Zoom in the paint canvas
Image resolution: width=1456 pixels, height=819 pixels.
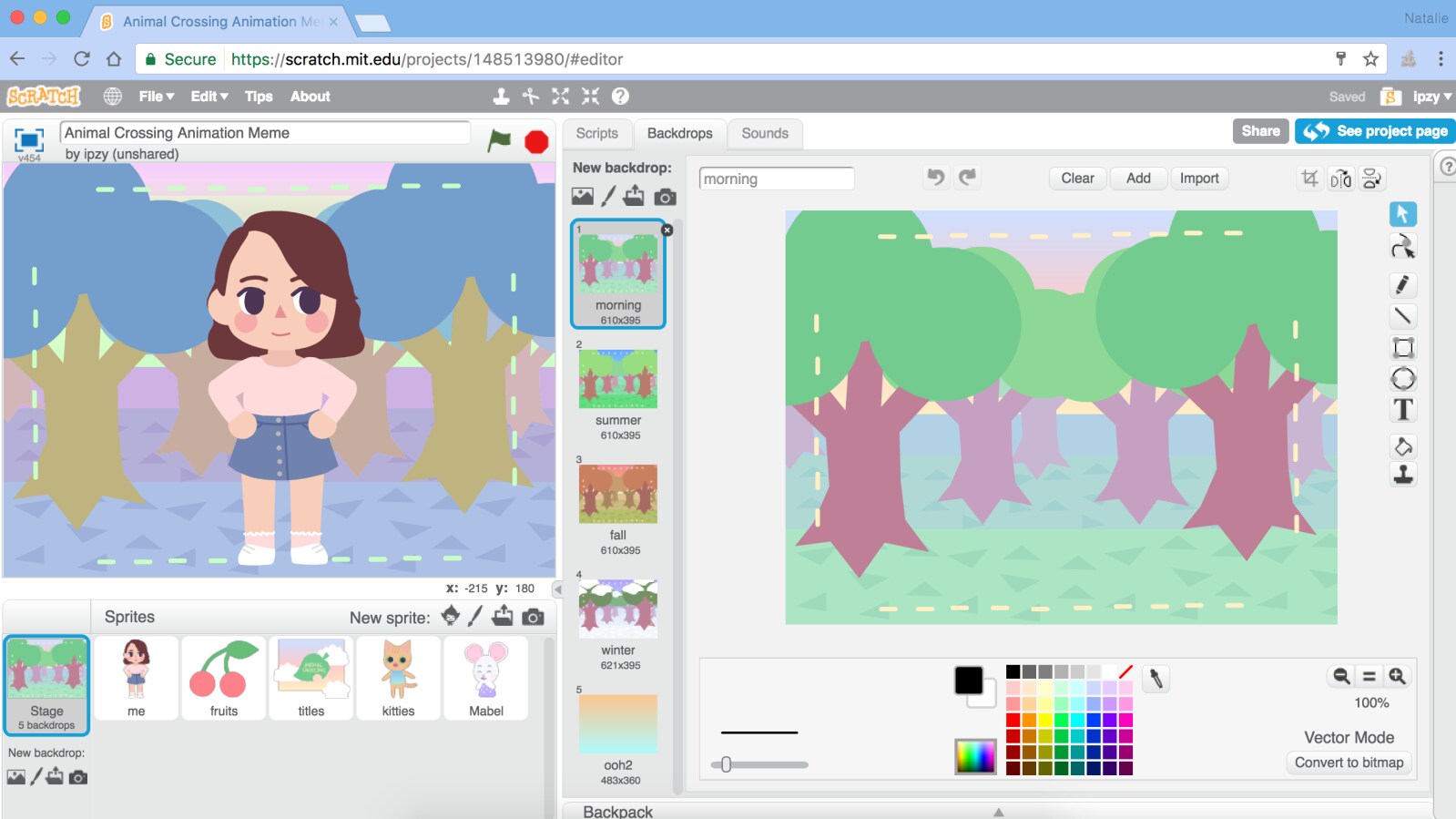(x=1397, y=676)
